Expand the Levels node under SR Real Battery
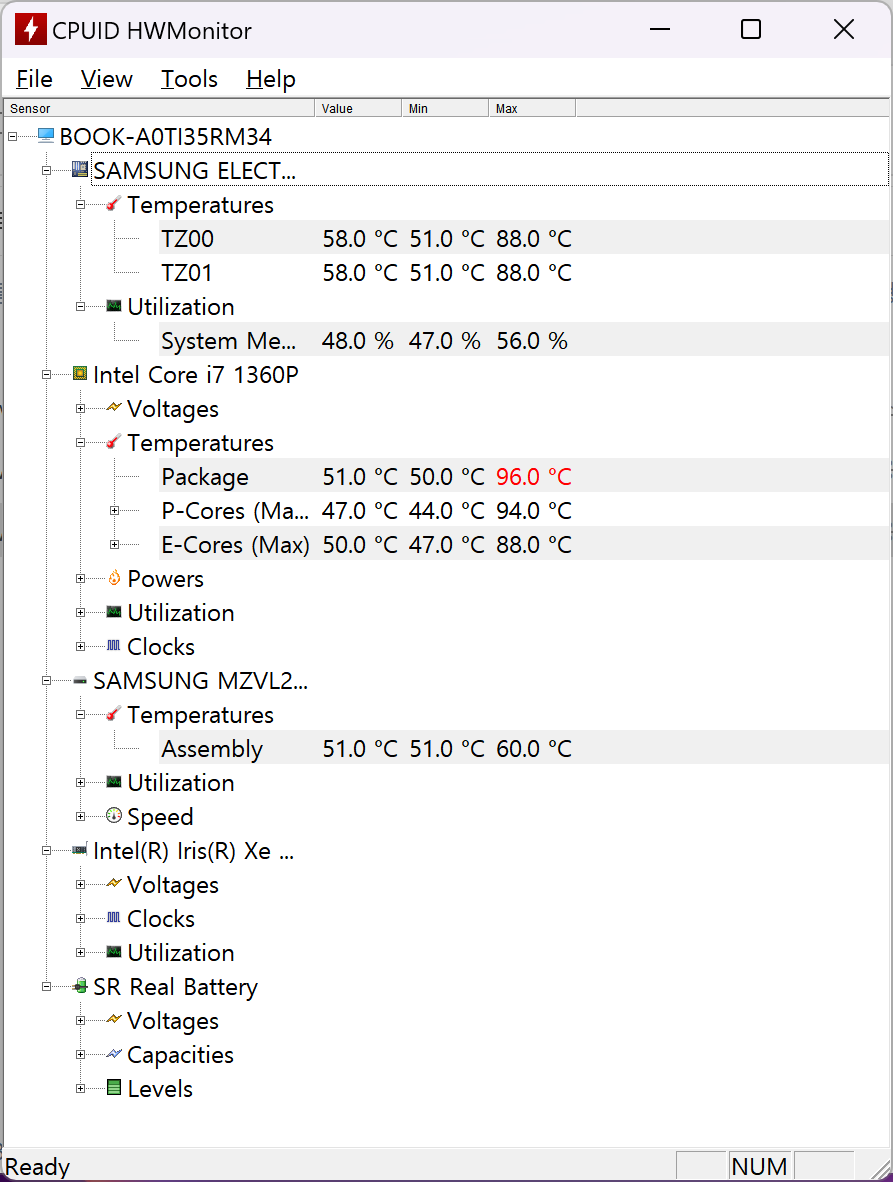The width and height of the screenshot is (893, 1182). point(81,1089)
